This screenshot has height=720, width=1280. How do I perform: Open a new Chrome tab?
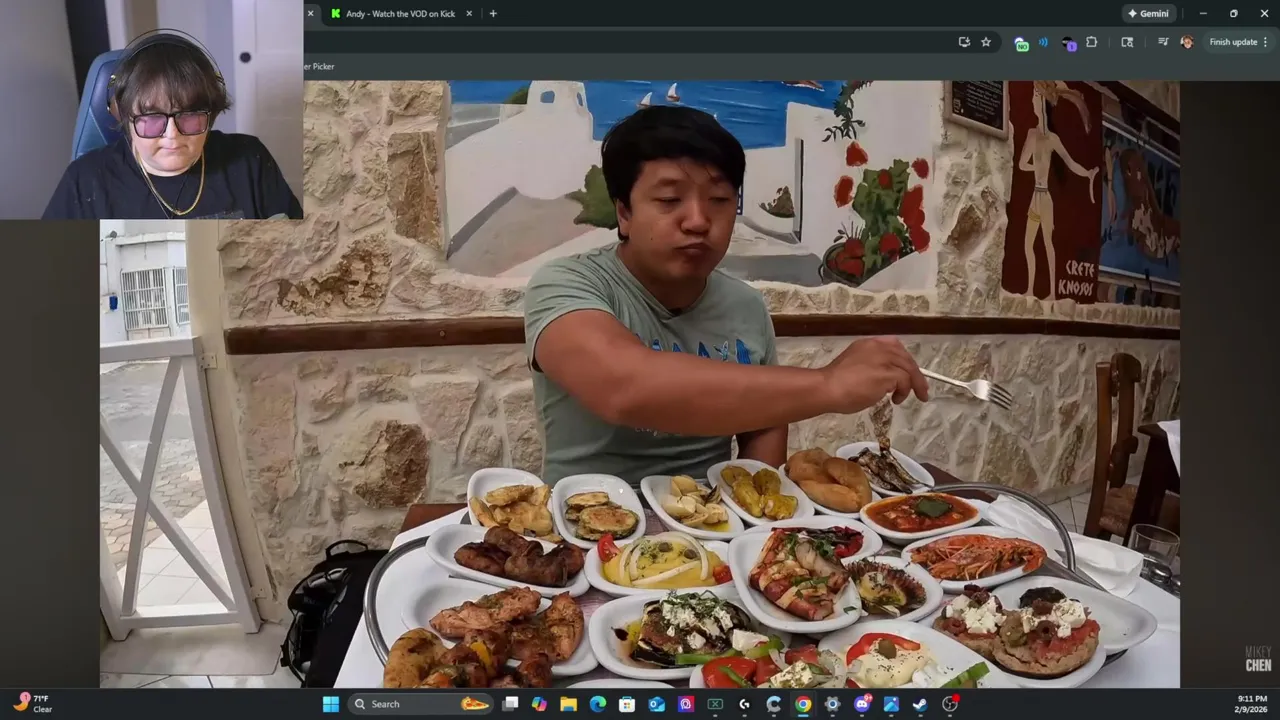point(493,14)
